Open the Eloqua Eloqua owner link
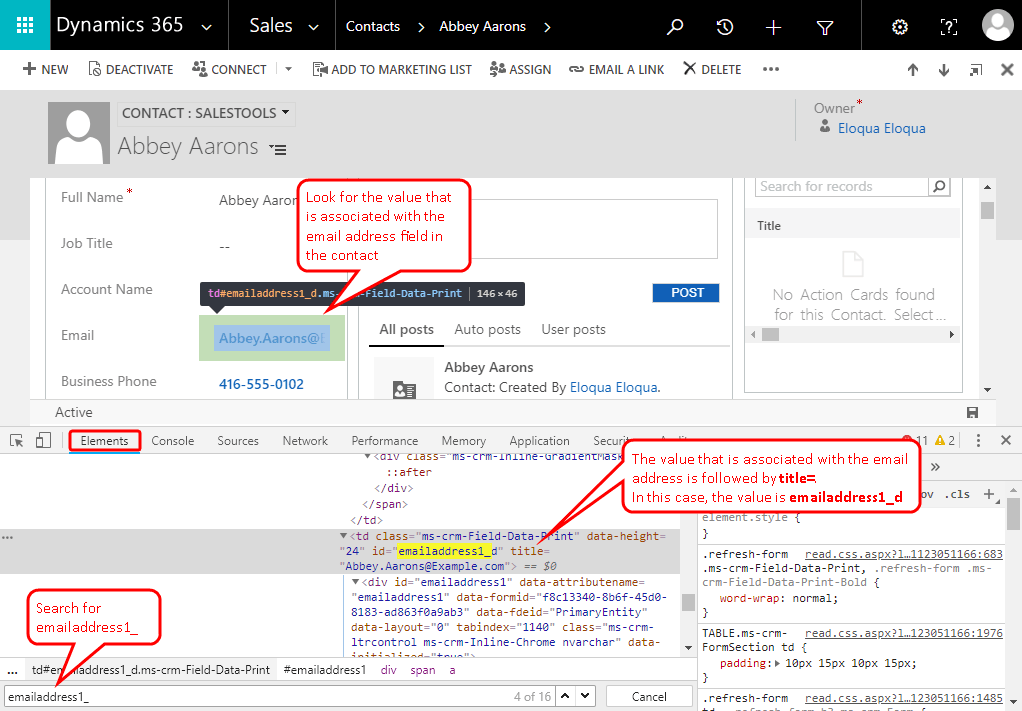This screenshot has height=711, width=1022. tap(881, 128)
